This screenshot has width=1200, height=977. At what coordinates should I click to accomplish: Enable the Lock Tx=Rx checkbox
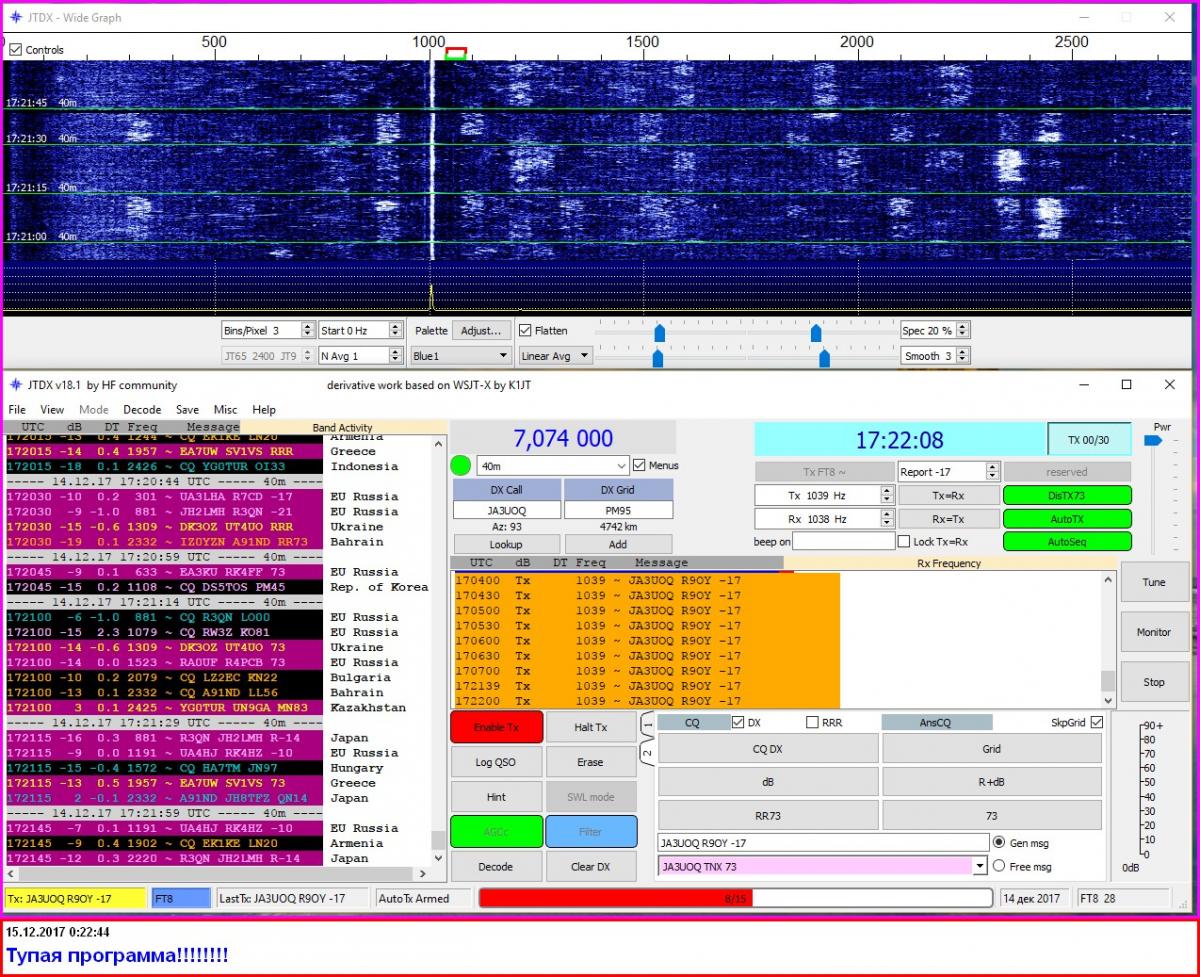point(904,541)
